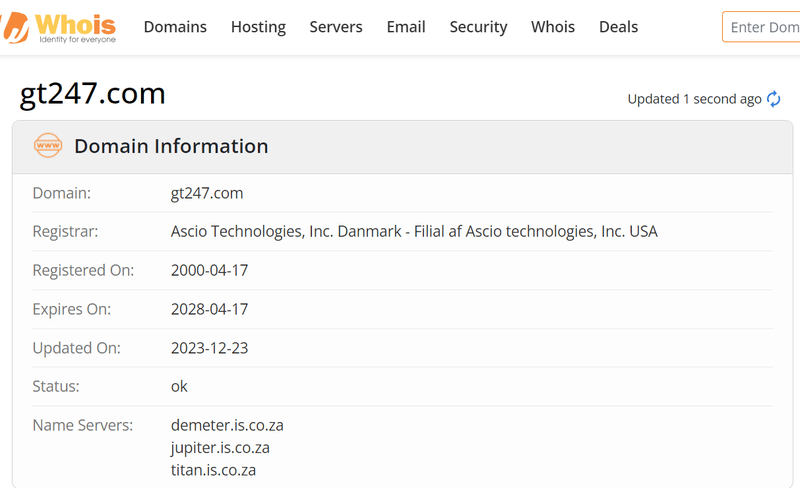Refresh the whois record with the blue arrows icon
Viewport: 800px width, 488px height.
tap(773, 99)
